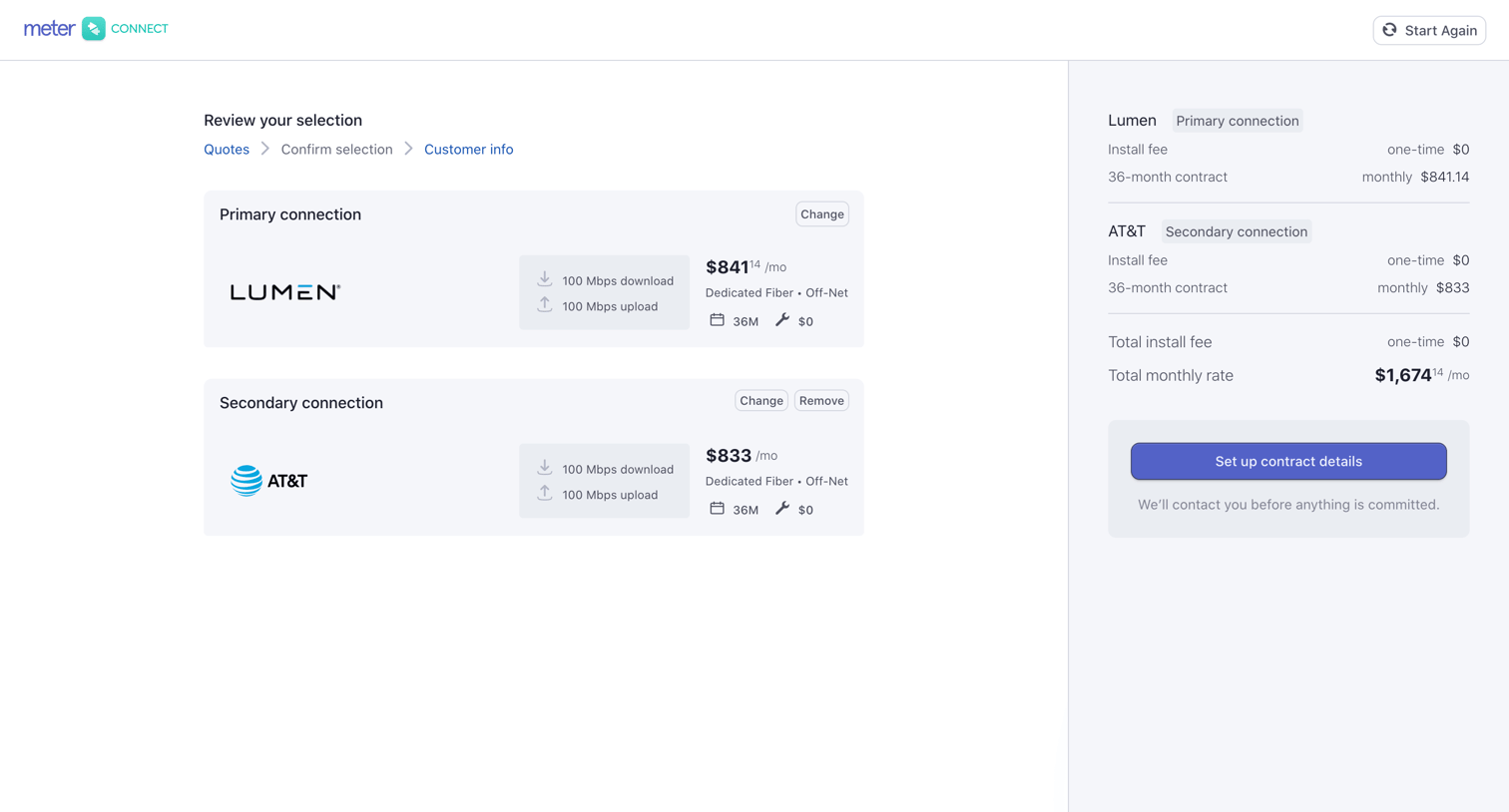Click the Total monthly rate $1,674 value

1422,375
